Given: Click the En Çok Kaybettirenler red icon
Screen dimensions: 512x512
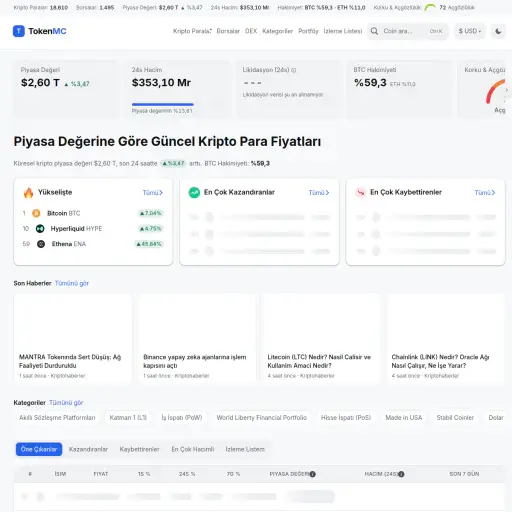Looking at the screenshot, I should [x=360, y=192].
